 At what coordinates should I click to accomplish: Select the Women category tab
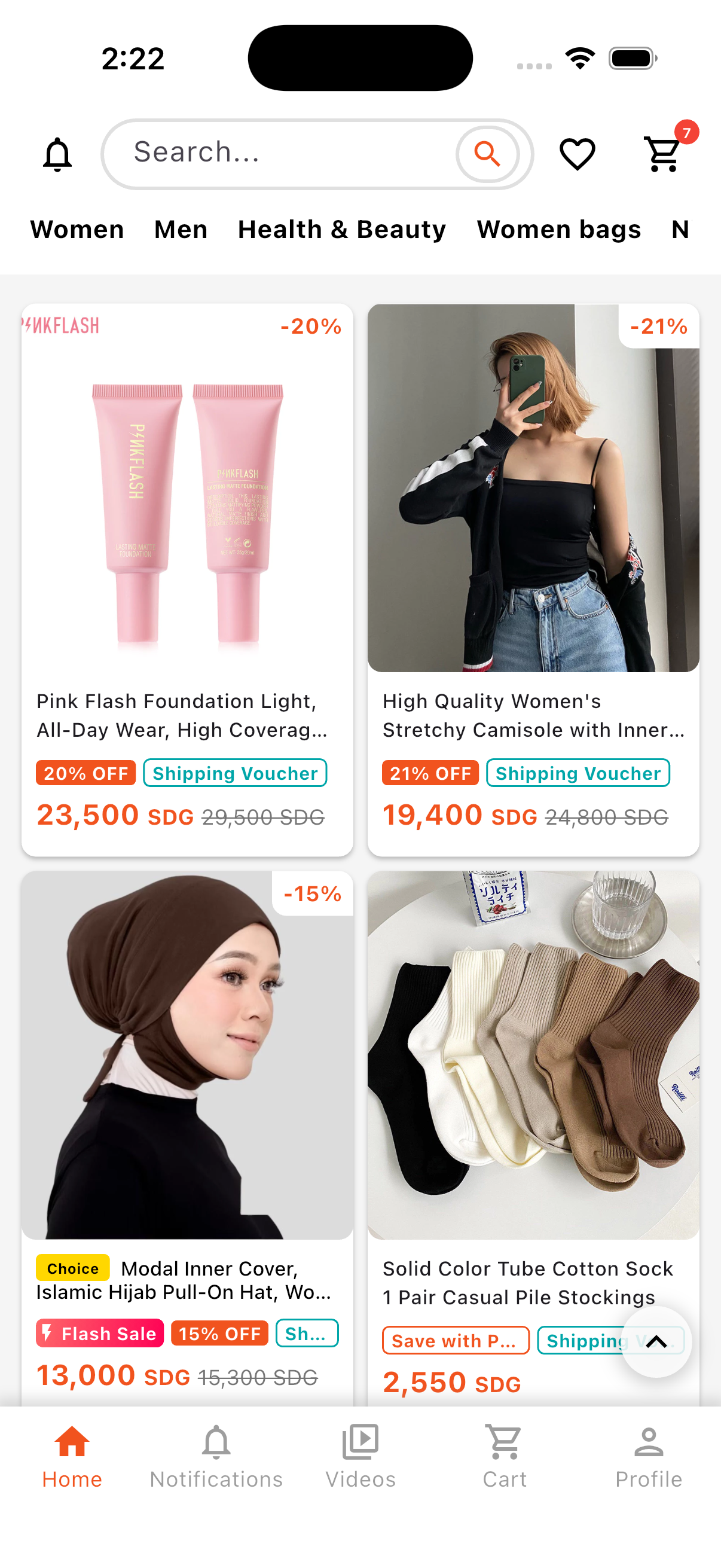[x=77, y=230]
